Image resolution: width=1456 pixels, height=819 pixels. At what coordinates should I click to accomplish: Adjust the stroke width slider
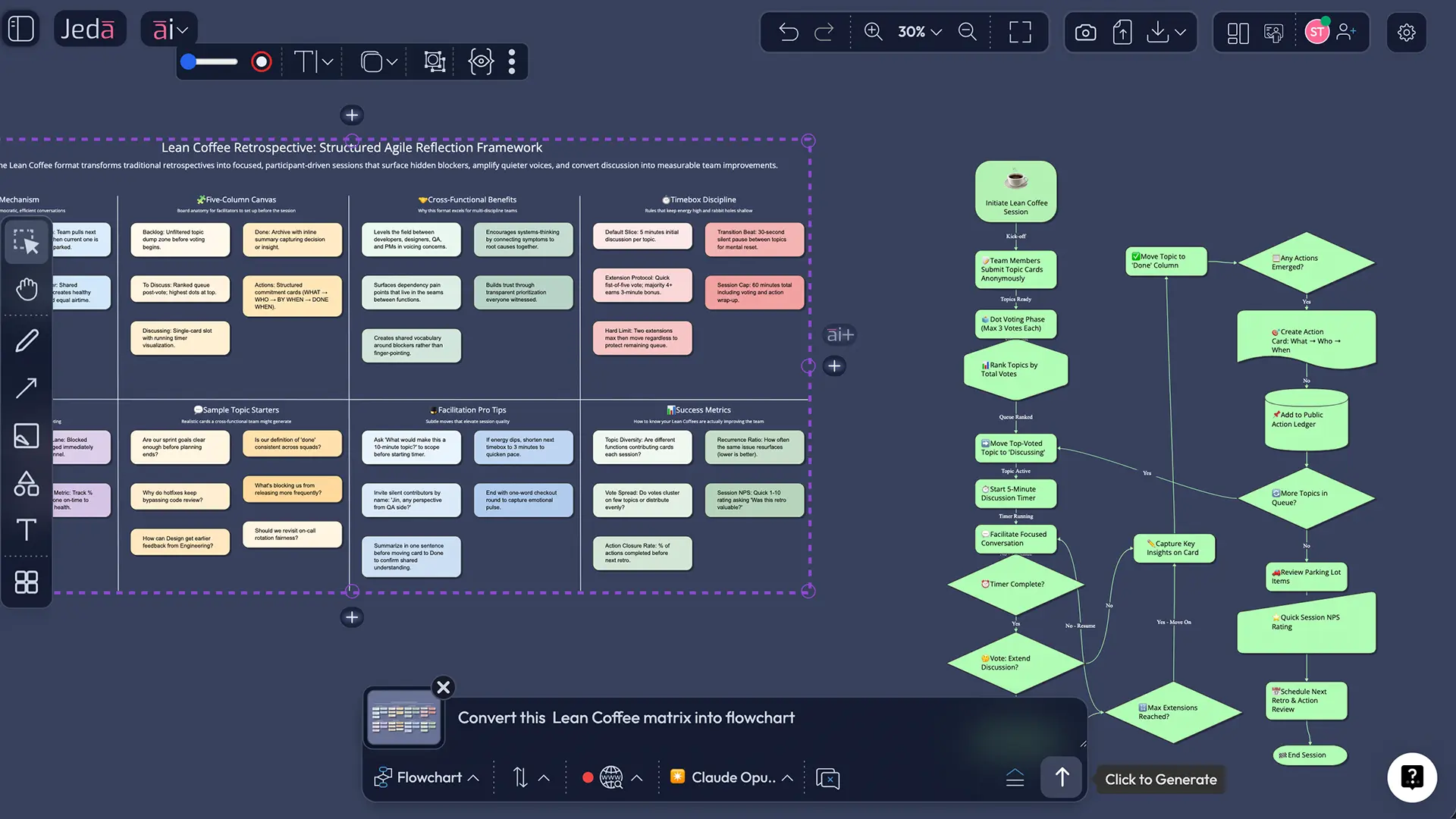(209, 61)
